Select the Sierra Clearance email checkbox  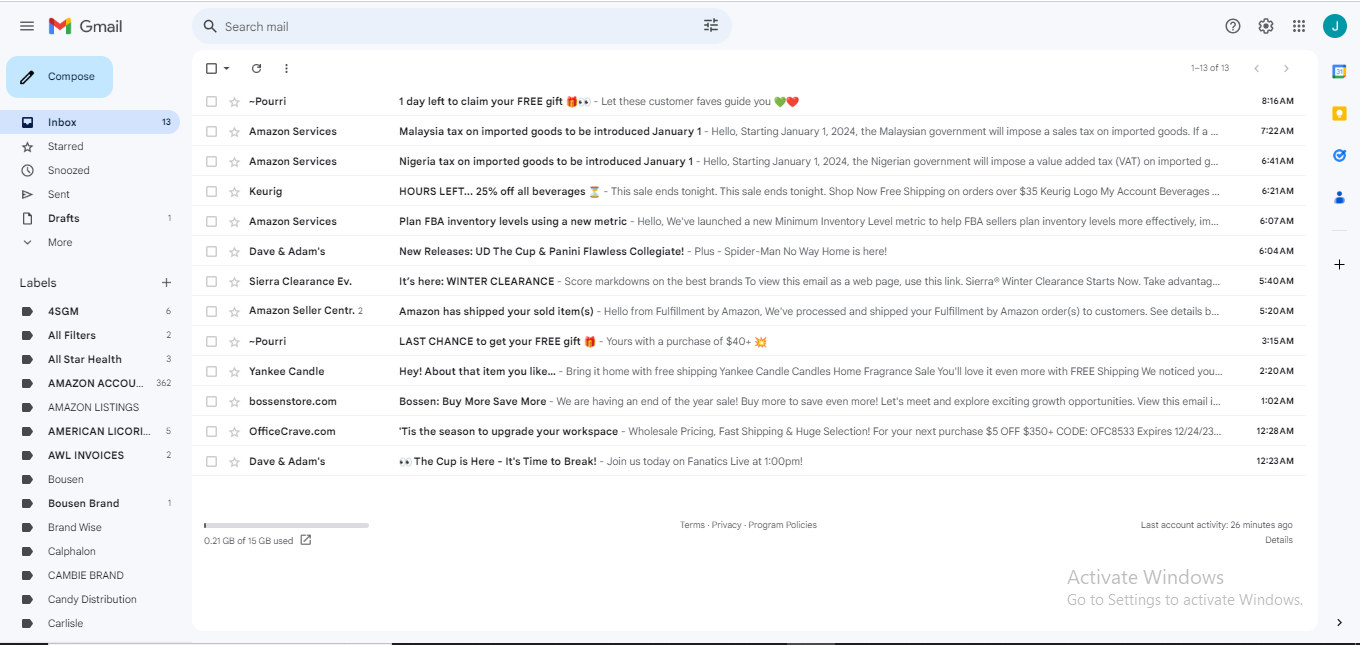(211, 281)
